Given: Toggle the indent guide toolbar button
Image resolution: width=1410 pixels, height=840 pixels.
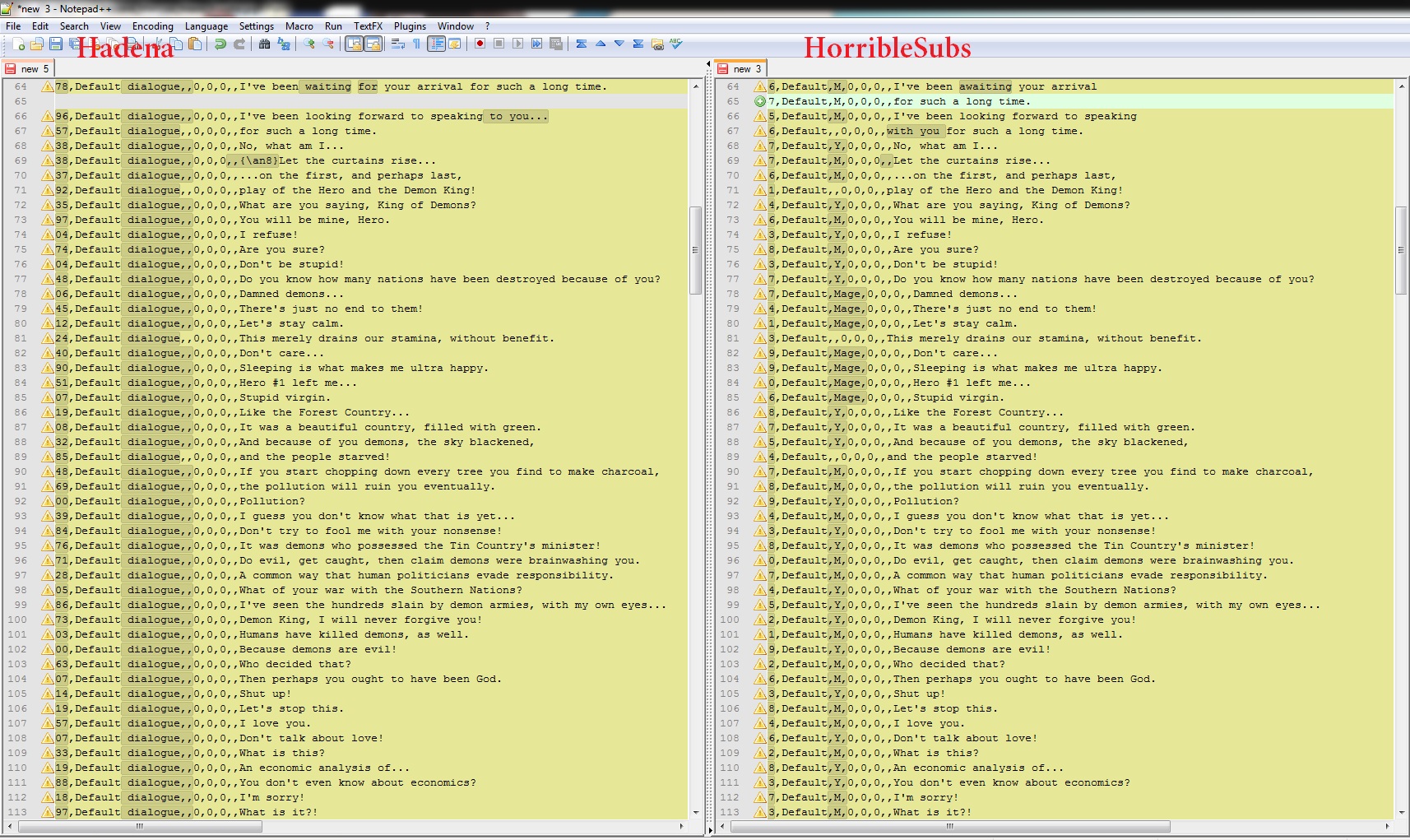Looking at the screenshot, I should [x=436, y=44].
